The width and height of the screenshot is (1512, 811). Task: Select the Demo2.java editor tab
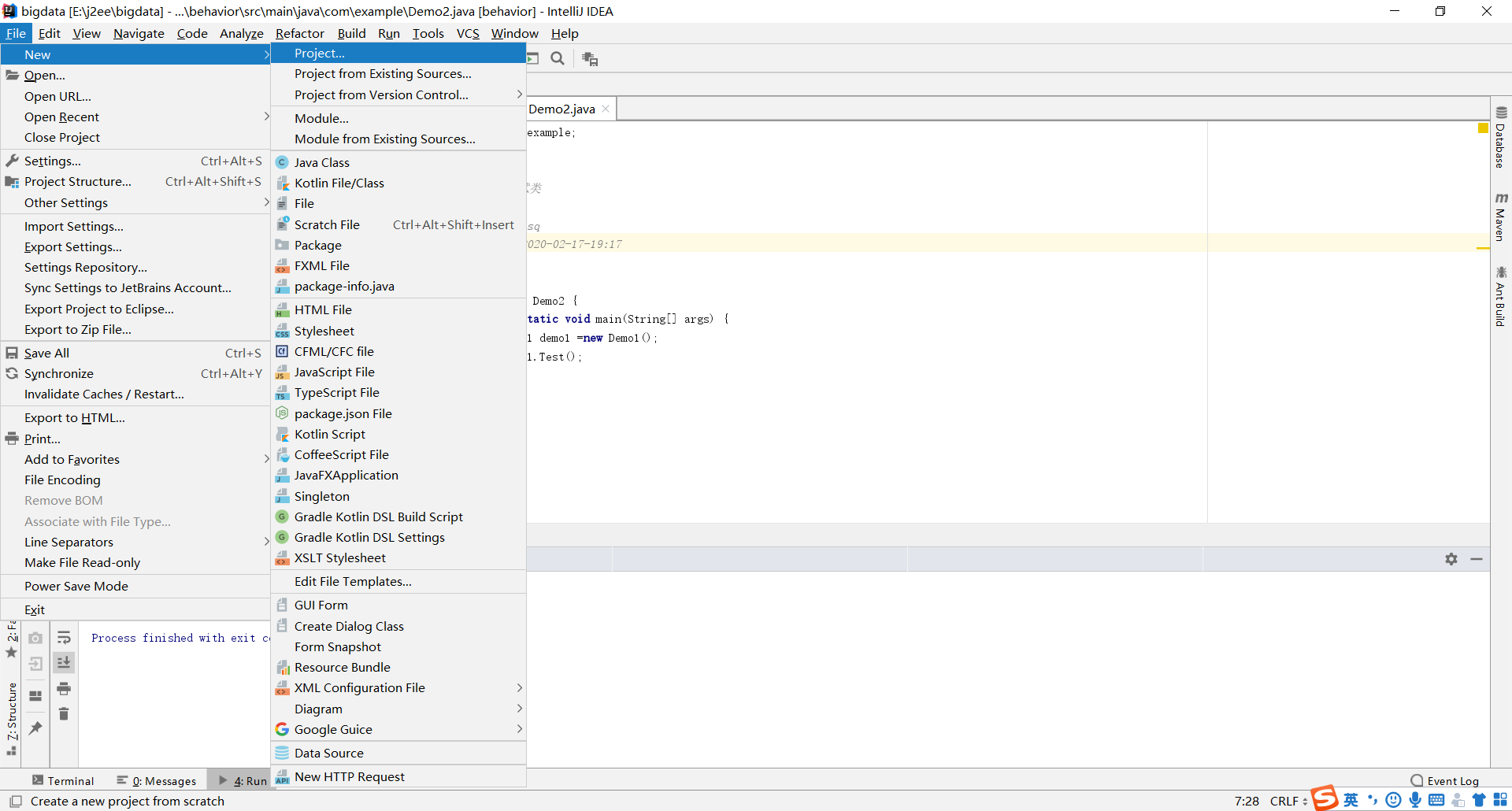(561, 109)
